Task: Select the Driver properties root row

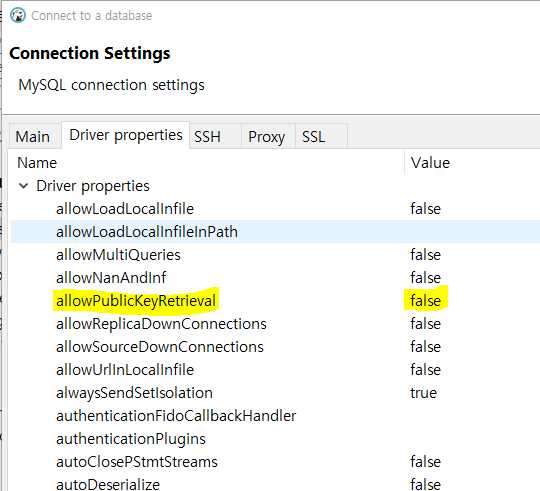Action: [x=93, y=186]
